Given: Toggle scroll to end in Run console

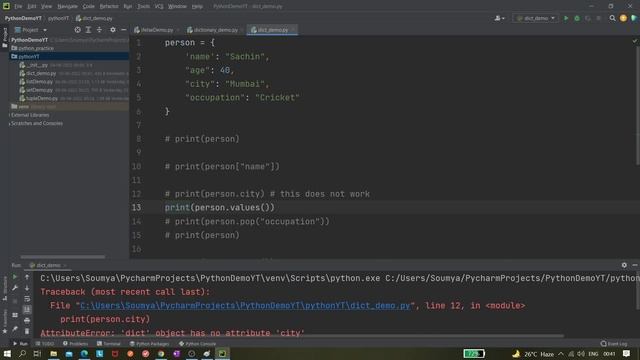Looking at the screenshot, I should click(x=27, y=310).
